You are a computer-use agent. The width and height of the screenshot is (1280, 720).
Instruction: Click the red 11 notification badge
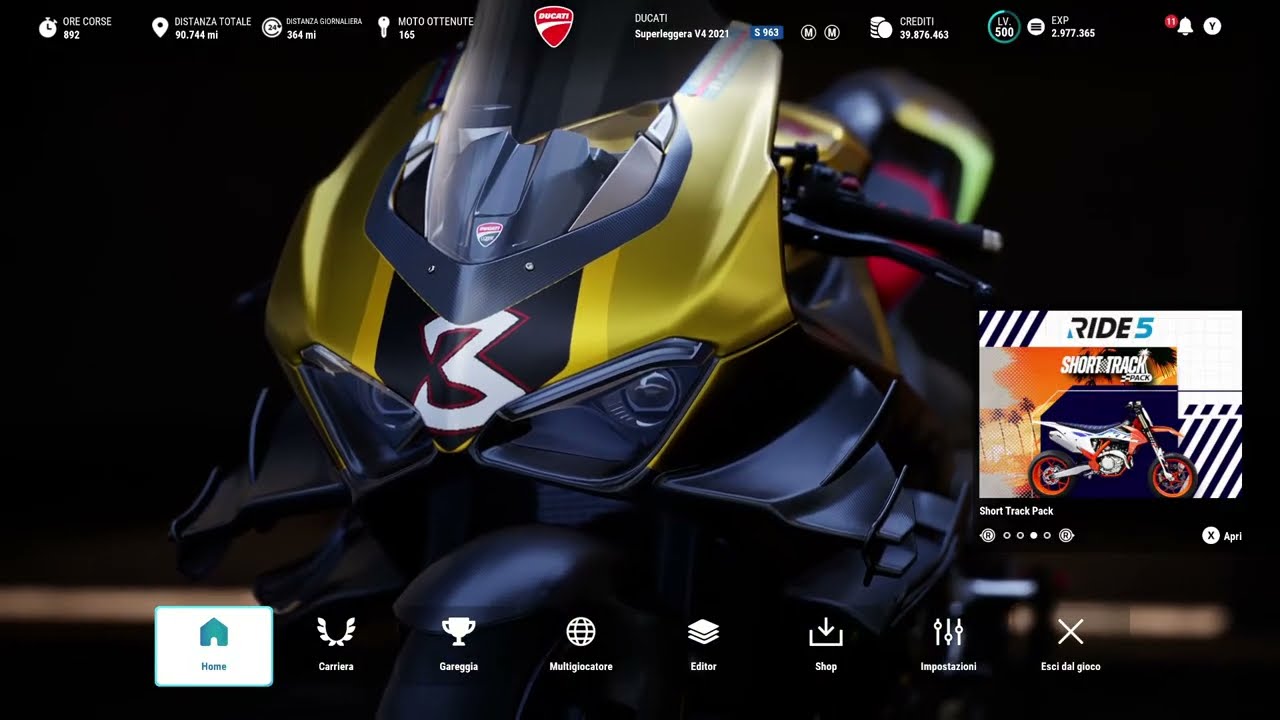[x=1170, y=21]
